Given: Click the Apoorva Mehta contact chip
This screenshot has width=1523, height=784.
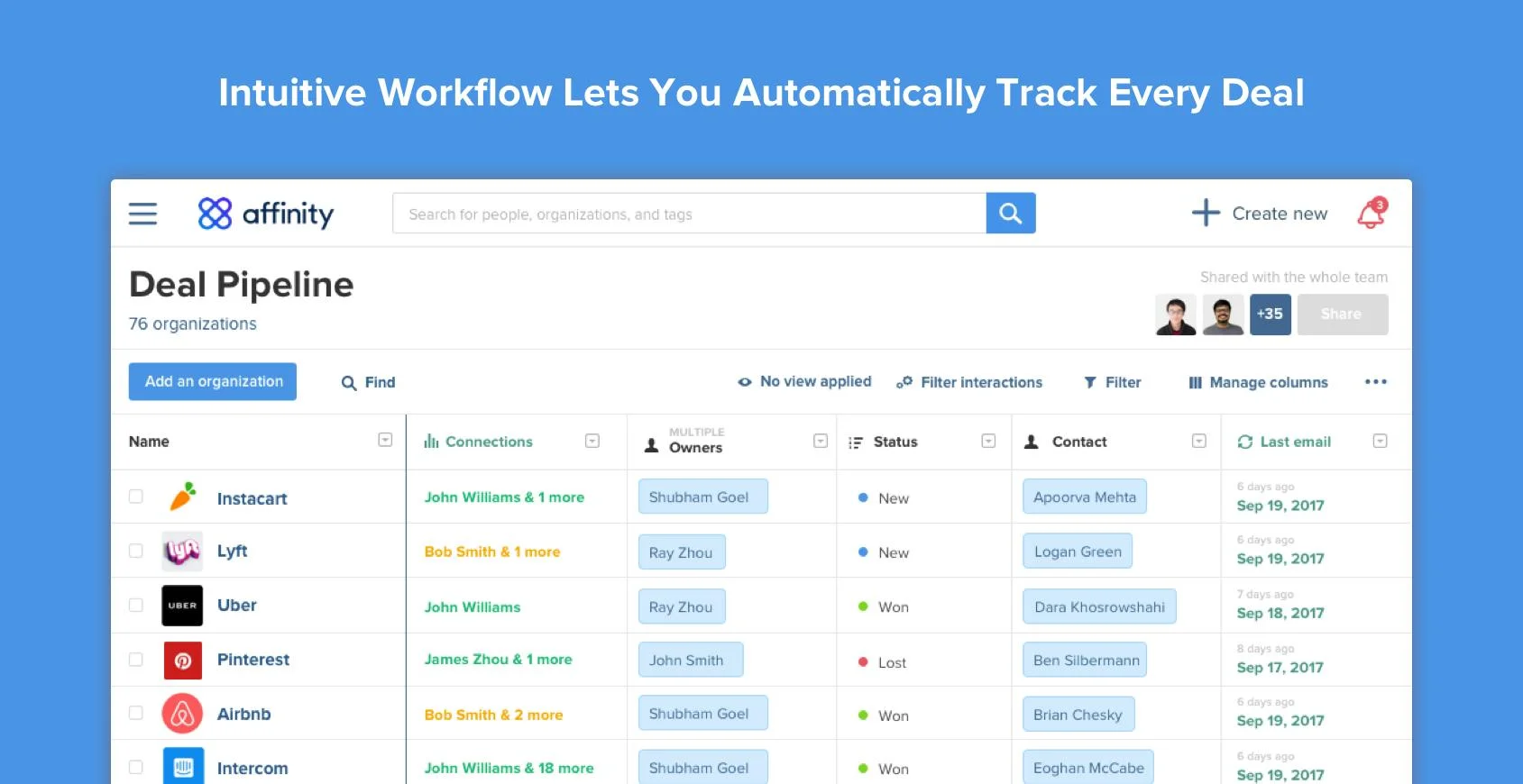Looking at the screenshot, I should coord(1085,497).
